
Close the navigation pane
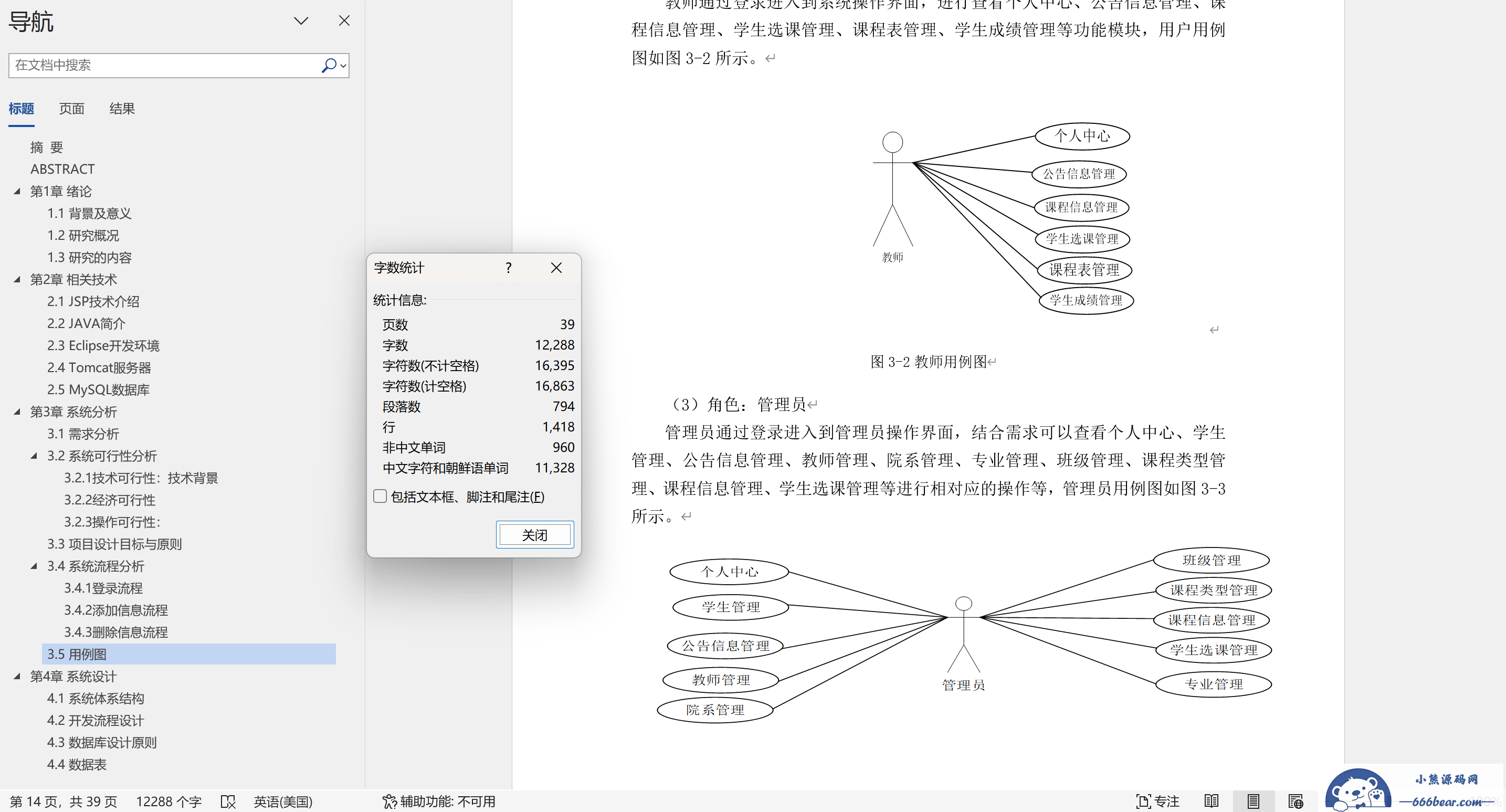(x=344, y=21)
